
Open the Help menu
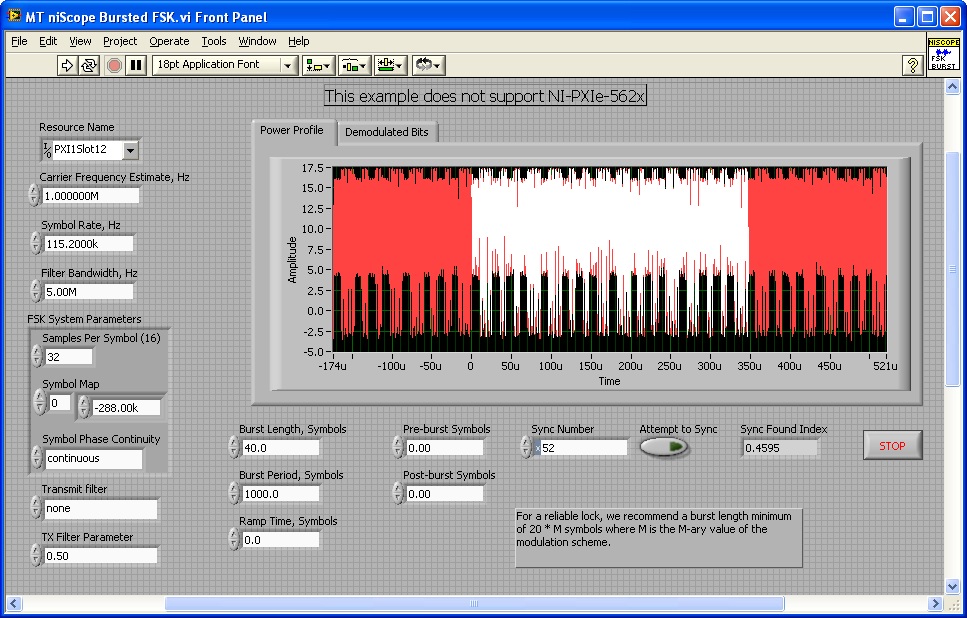click(298, 41)
